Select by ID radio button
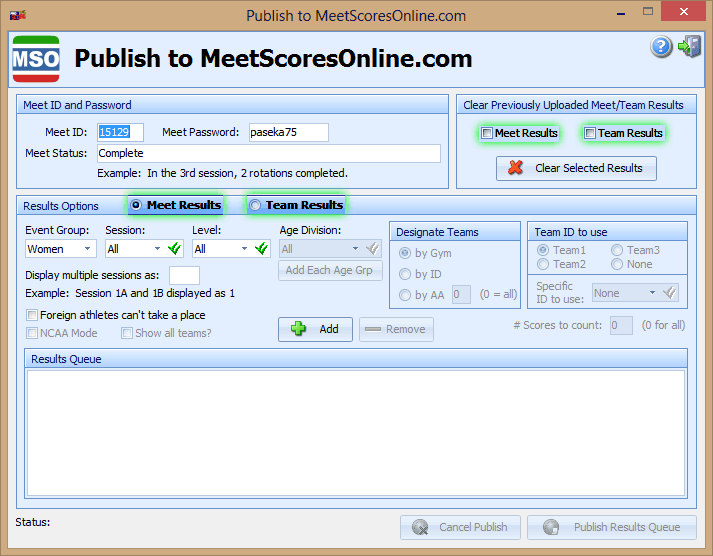Image resolution: width=713 pixels, height=556 pixels. point(405,274)
